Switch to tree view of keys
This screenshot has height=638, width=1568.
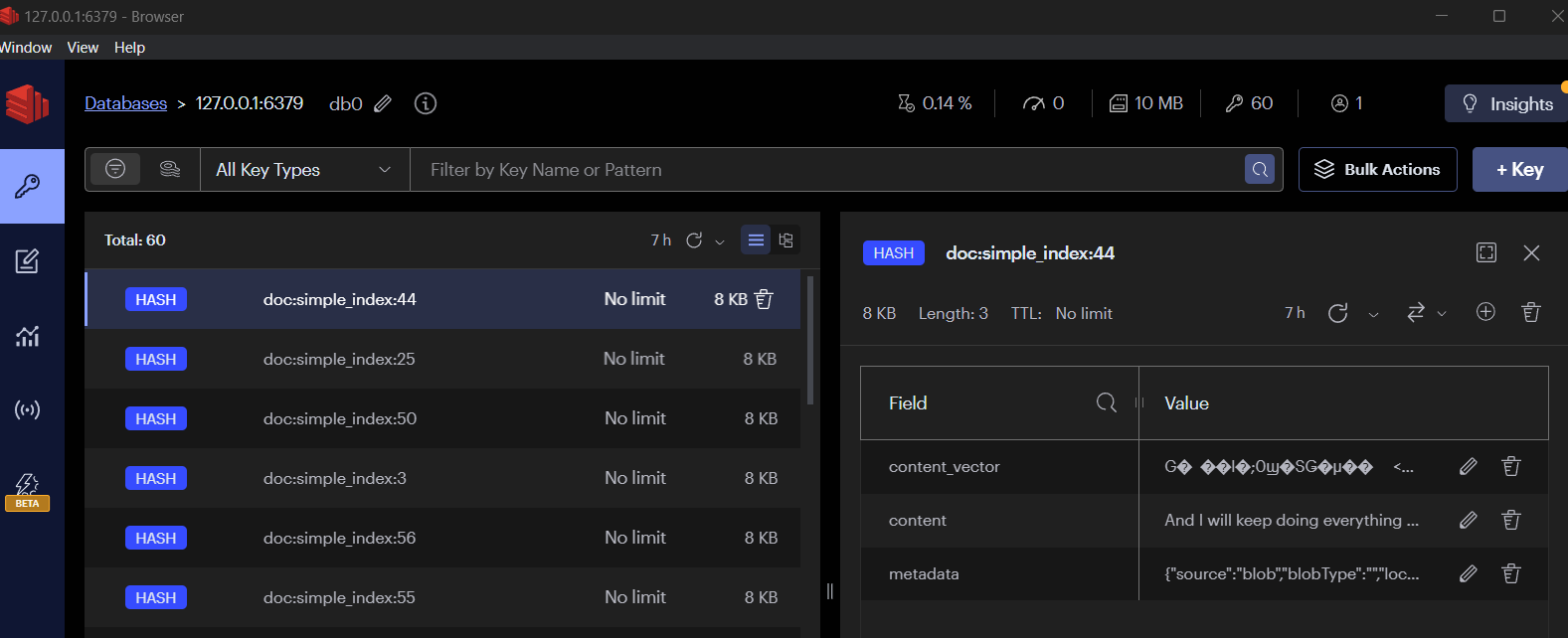coord(786,240)
